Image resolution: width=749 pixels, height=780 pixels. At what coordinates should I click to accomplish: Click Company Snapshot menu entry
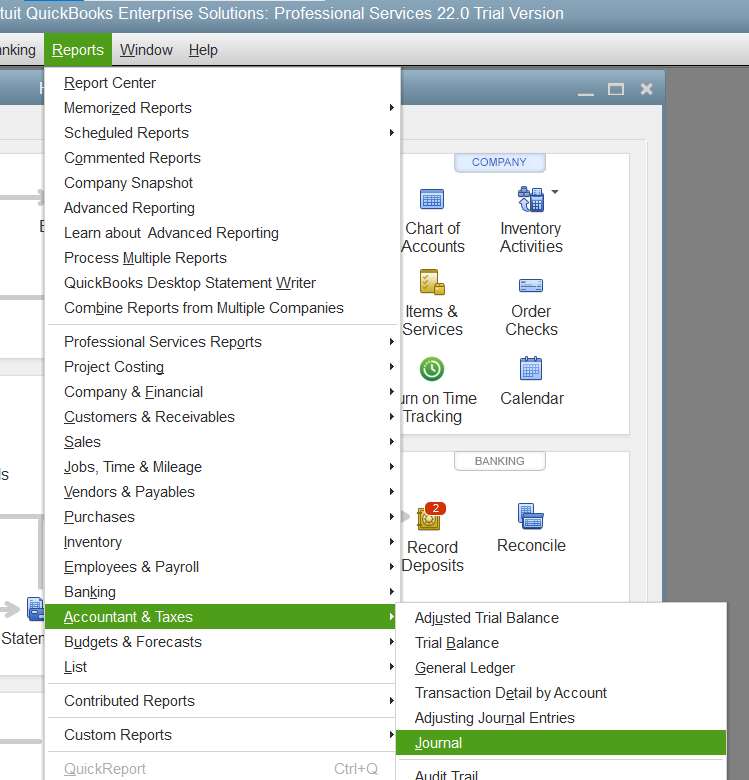click(x=129, y=183)
